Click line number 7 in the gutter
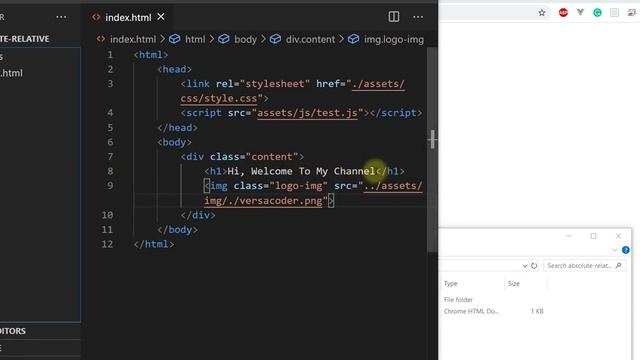640x360 pixels. (110, 157)
